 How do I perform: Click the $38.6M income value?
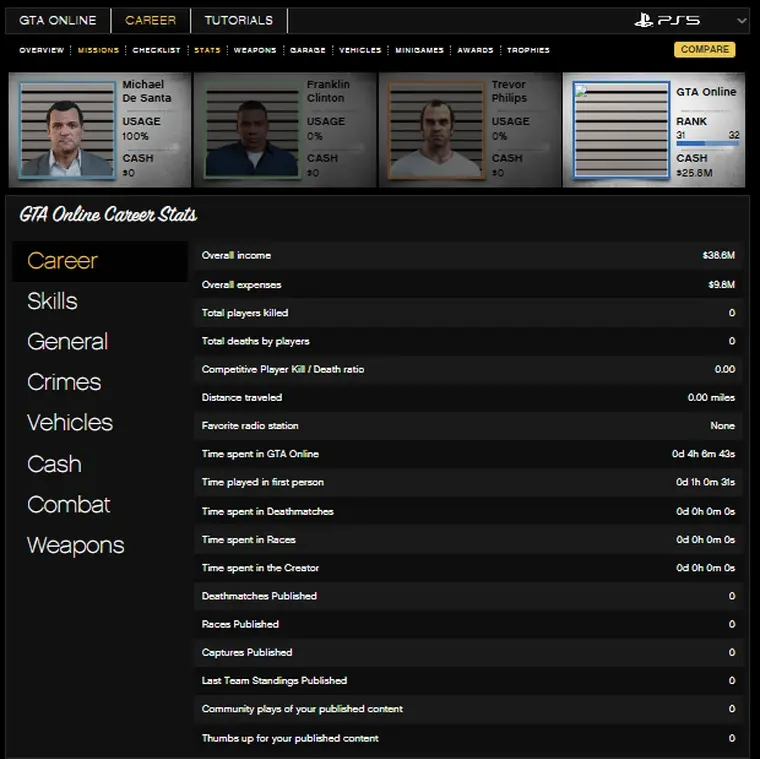pyautogui.click(x=719, y=255)
